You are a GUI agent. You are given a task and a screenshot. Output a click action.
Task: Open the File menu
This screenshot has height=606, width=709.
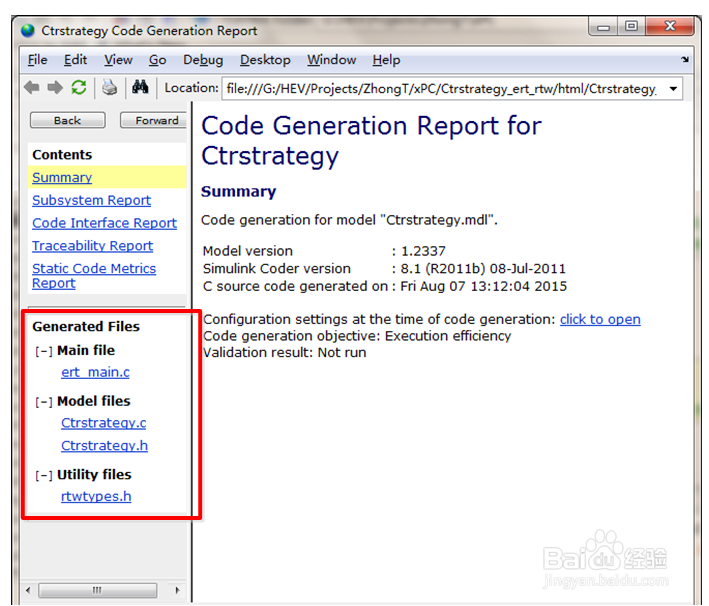(x=38, y=60)
